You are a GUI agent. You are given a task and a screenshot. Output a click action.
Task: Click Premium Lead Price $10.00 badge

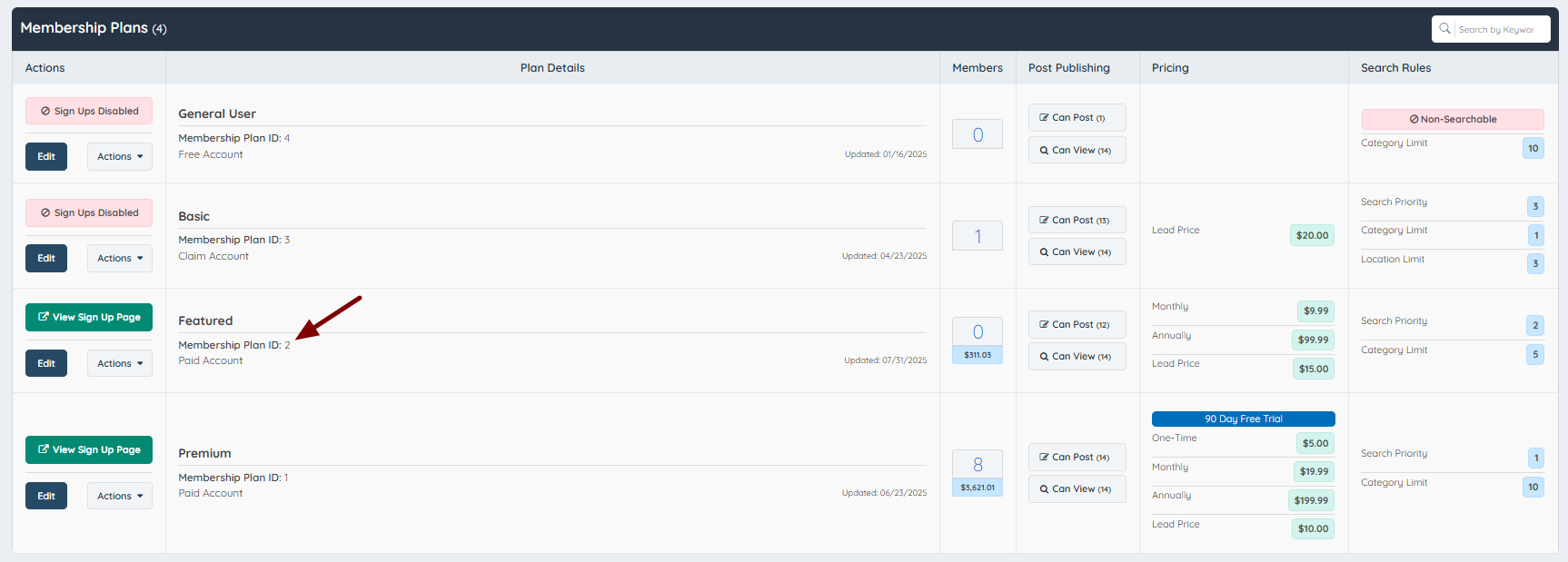[x=1314, y=528]
